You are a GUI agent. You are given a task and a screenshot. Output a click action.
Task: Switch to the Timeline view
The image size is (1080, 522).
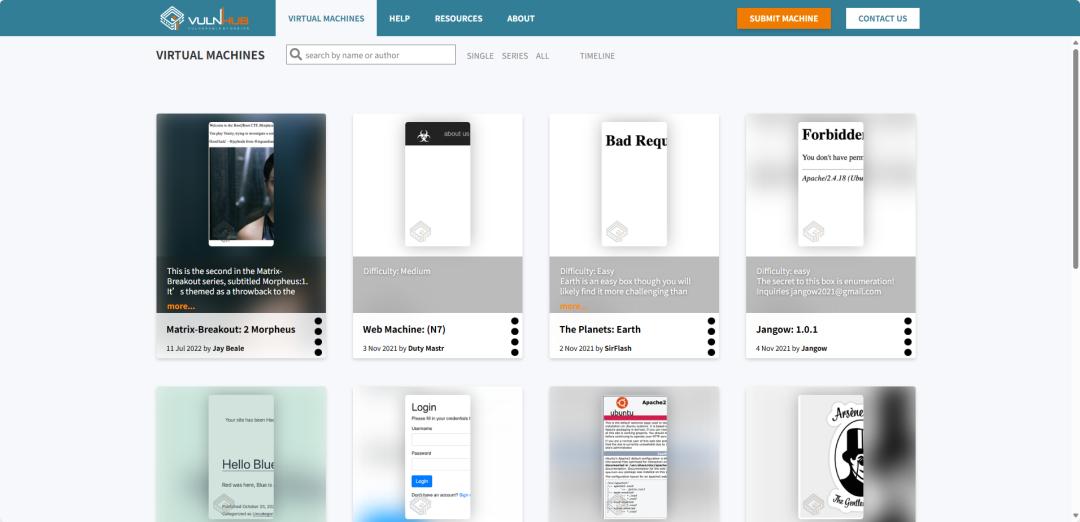tap(597, 56)
